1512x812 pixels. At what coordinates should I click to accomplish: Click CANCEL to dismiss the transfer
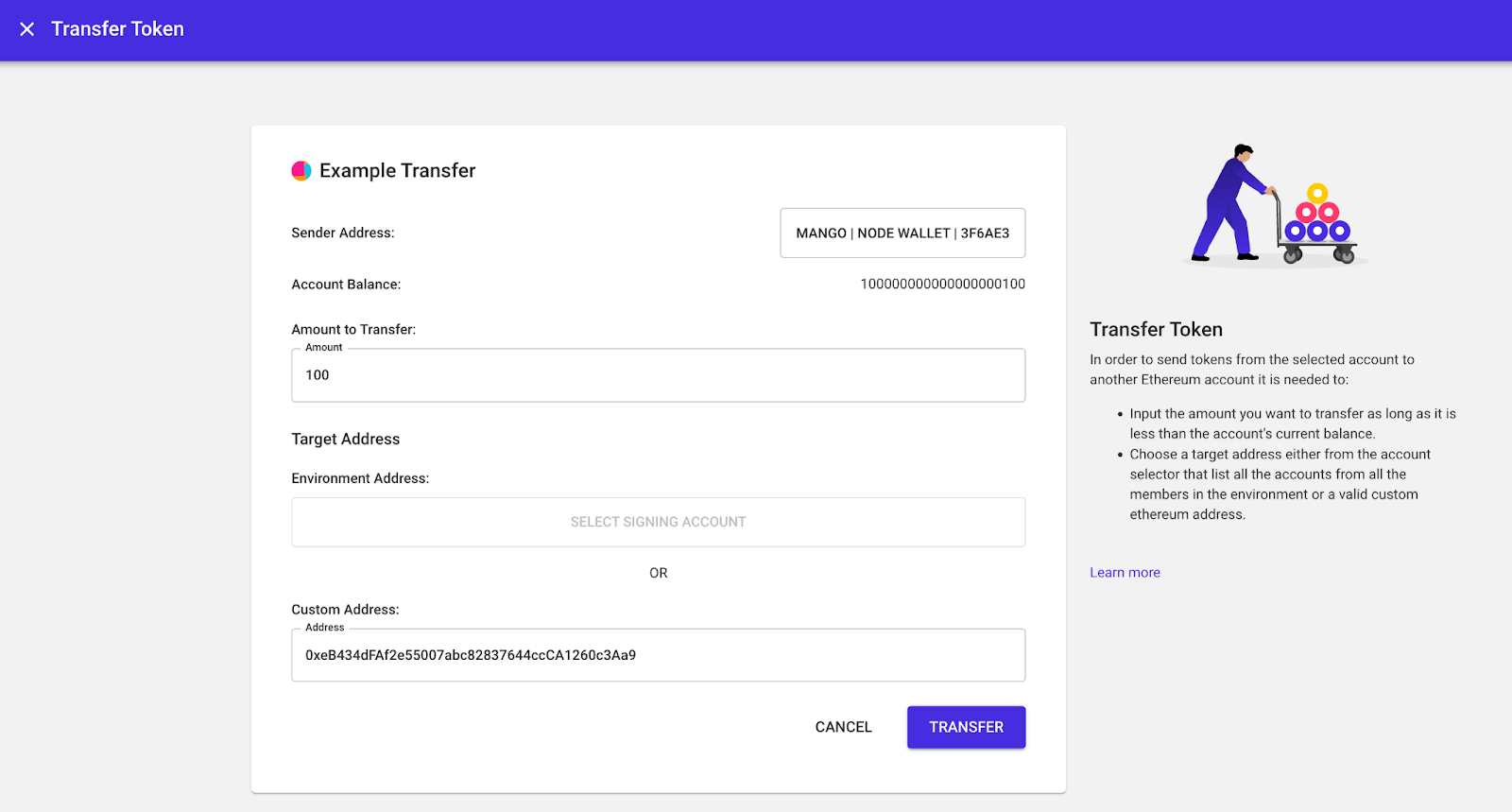pos(842,727)
